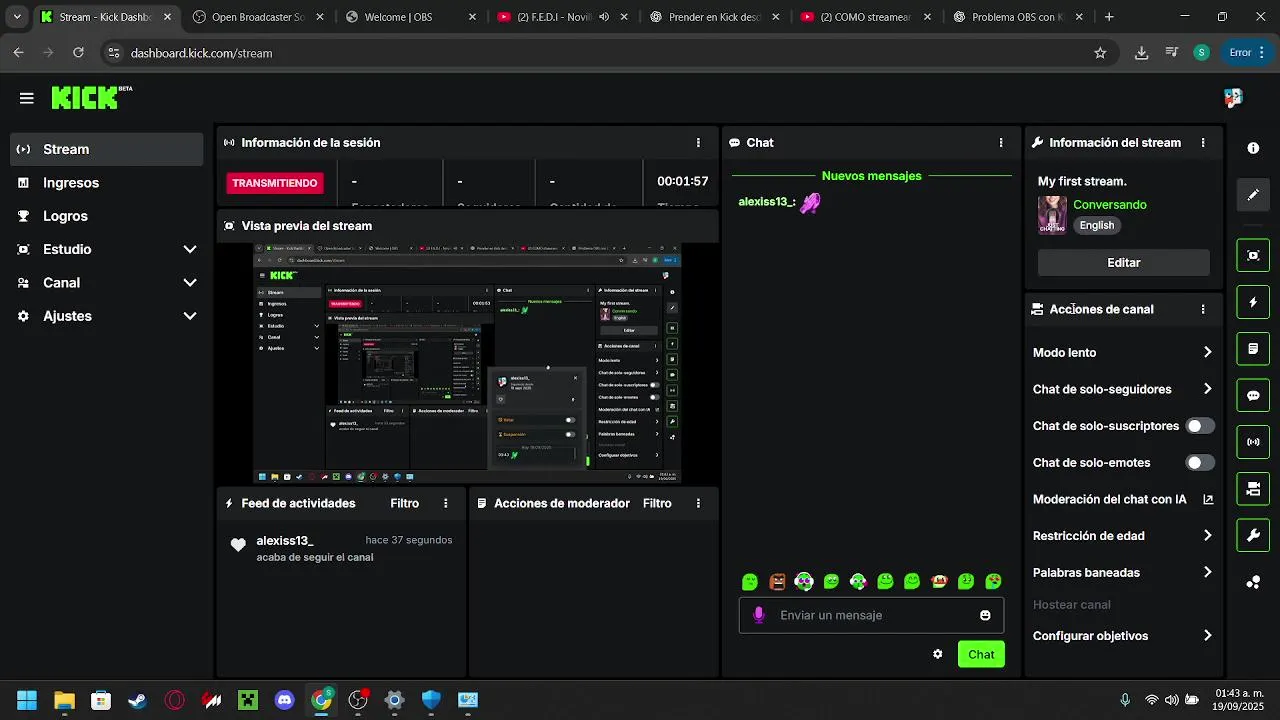This screenshot has width=1280, height=720.
Task: Toggle the chat bubble panel icon
Action: pyautogui.click(x=1253, y=395)
